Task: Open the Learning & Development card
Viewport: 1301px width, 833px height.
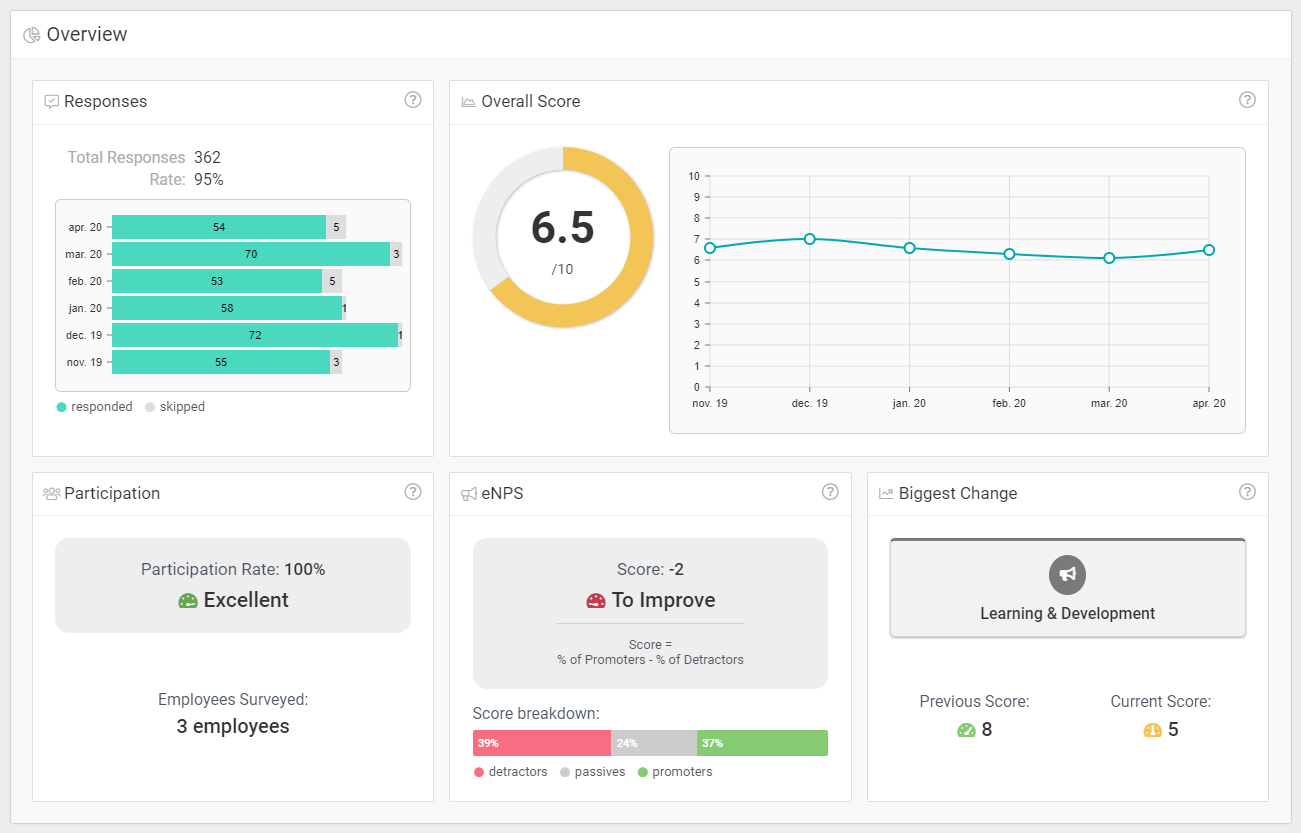Action: click(x=1067, y=589)
